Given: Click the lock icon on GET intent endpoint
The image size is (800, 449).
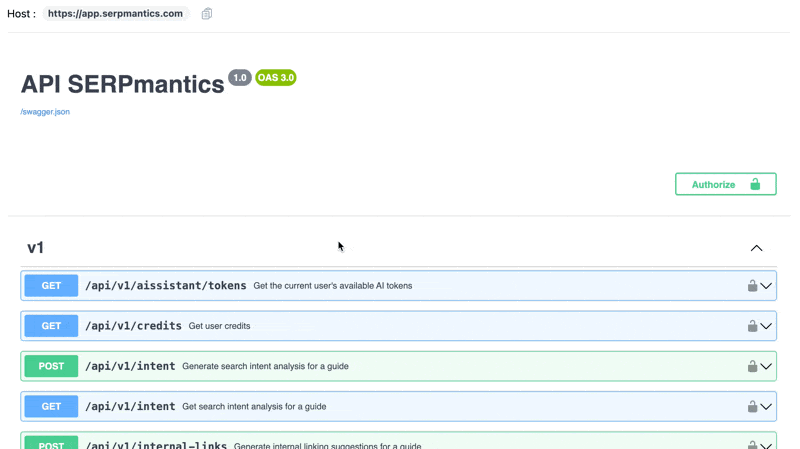Looking at the screenshot, I should 752,406.
